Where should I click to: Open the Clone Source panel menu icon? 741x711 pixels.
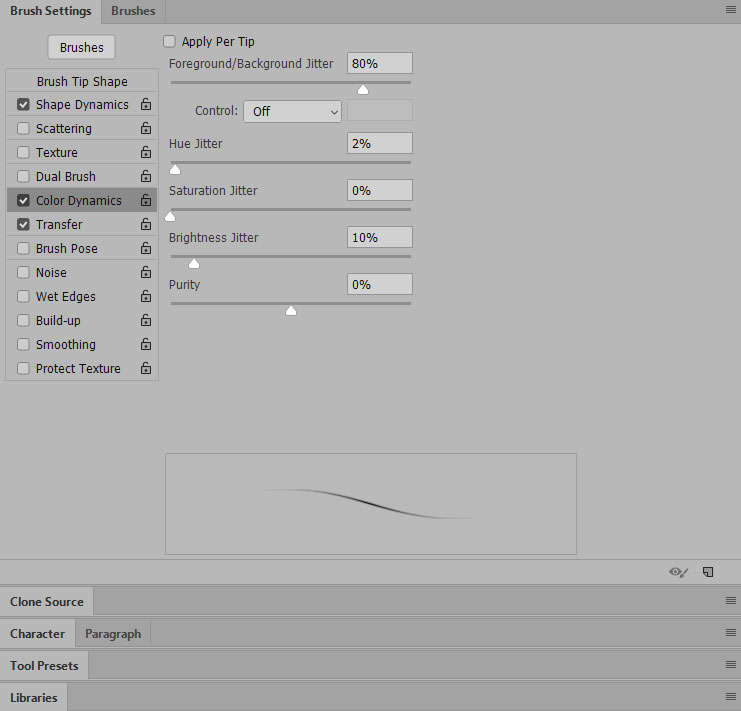731,600
